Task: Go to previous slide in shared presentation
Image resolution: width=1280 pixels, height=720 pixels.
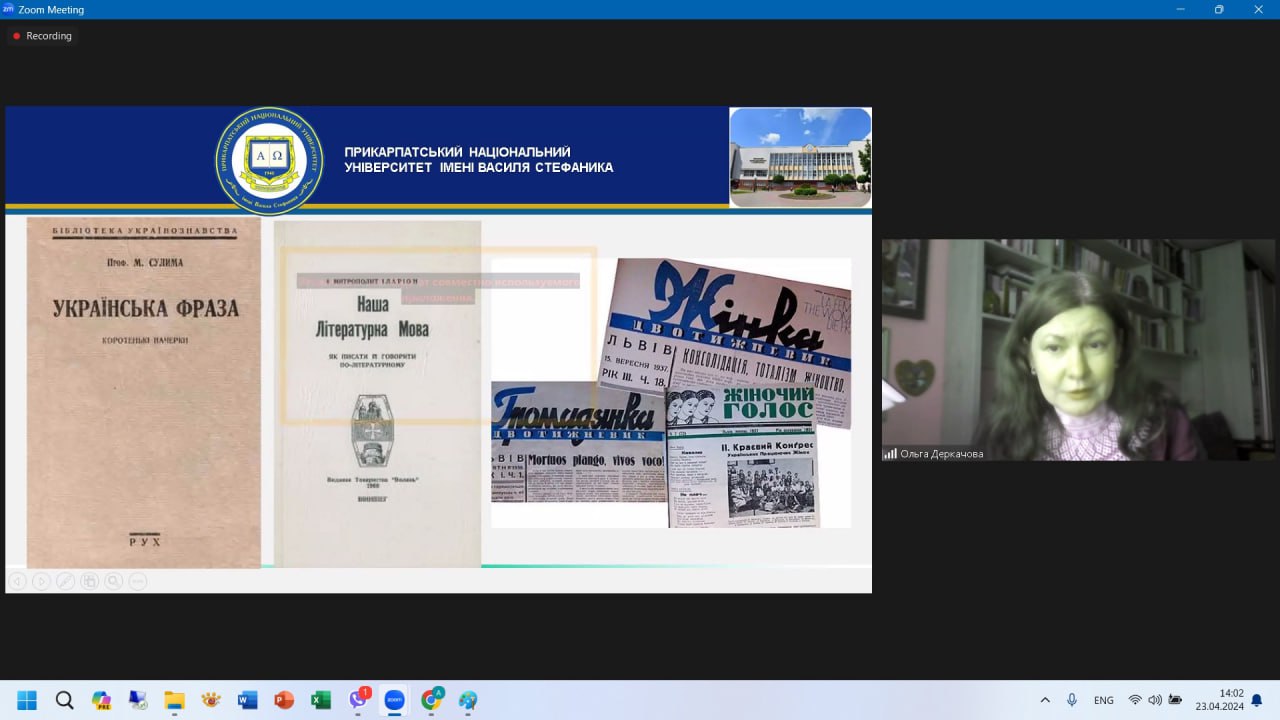Action: click(17, 581)
